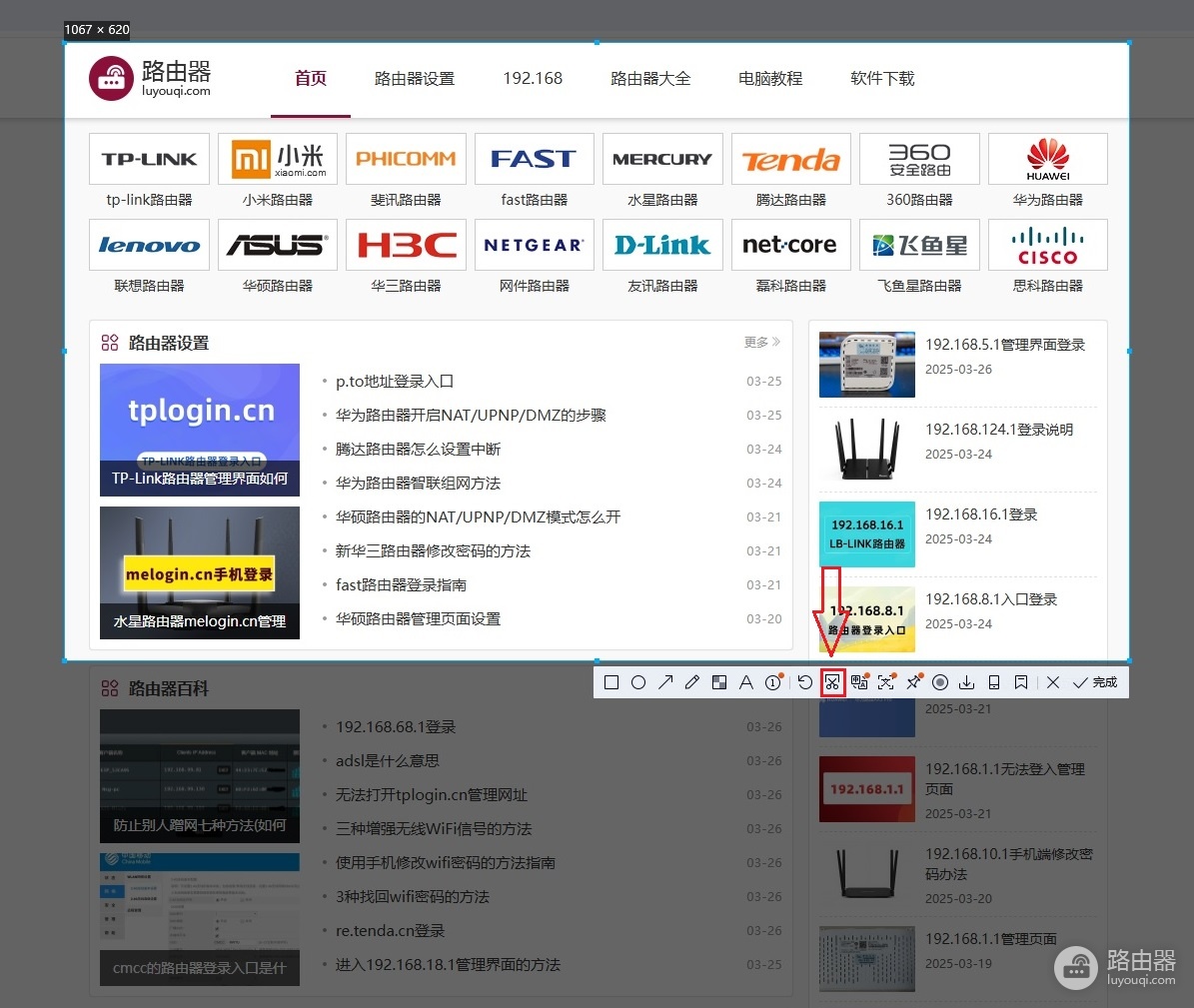The height and width of the screenshot is (1008, 1194).
Task: Click the ASUS brand logo
Action: [277, 245]
